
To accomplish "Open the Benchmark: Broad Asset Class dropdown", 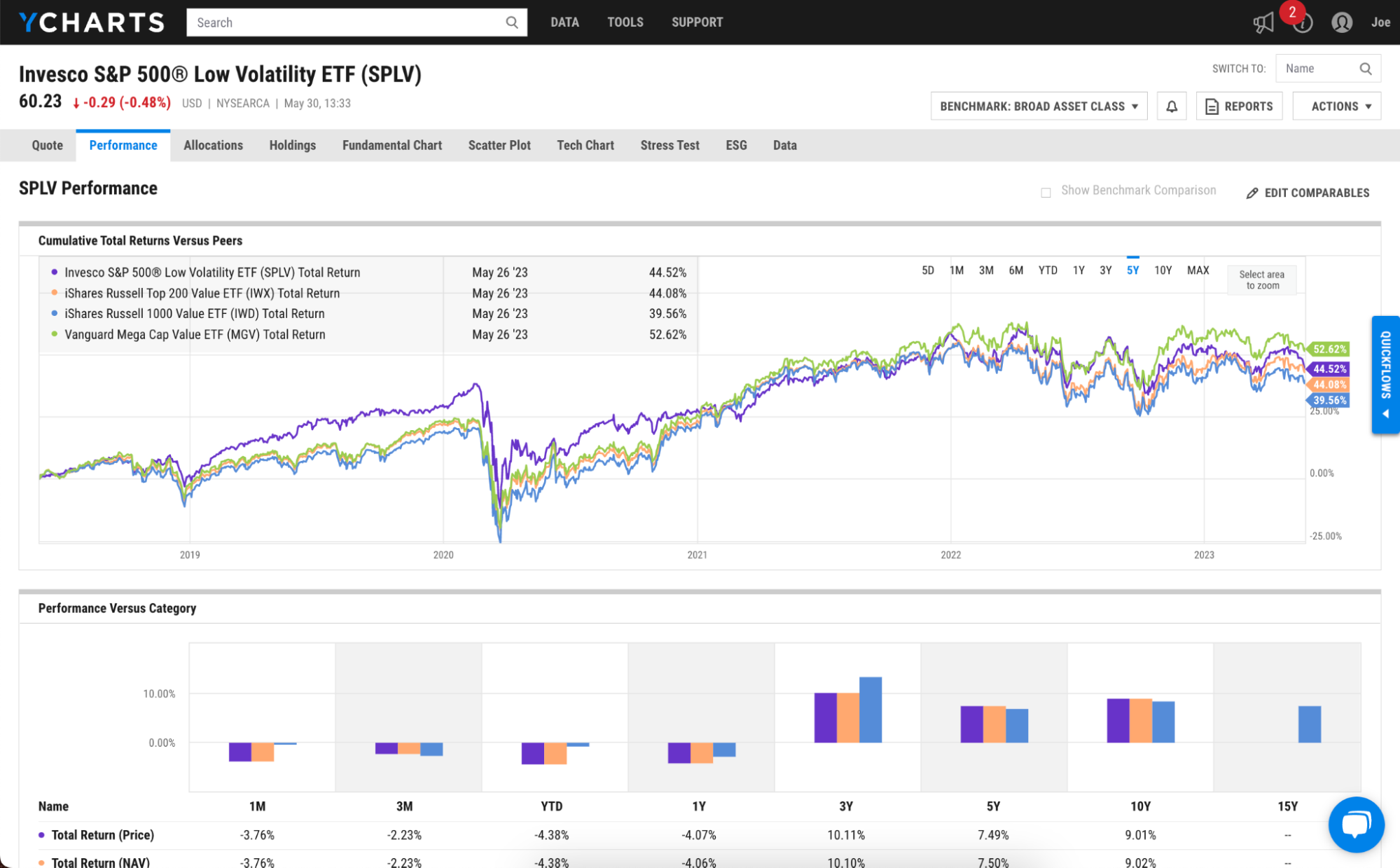I will (1039, 106).
